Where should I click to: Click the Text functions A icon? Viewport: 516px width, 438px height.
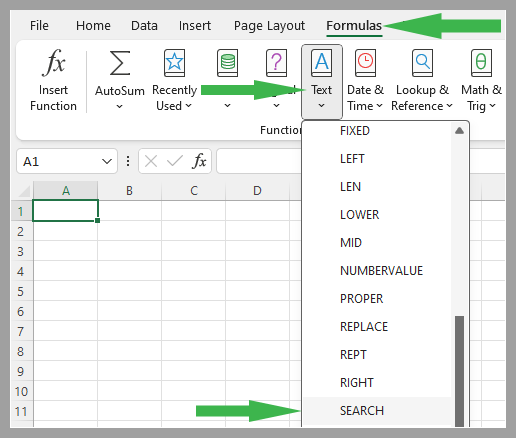click(321, 63)
